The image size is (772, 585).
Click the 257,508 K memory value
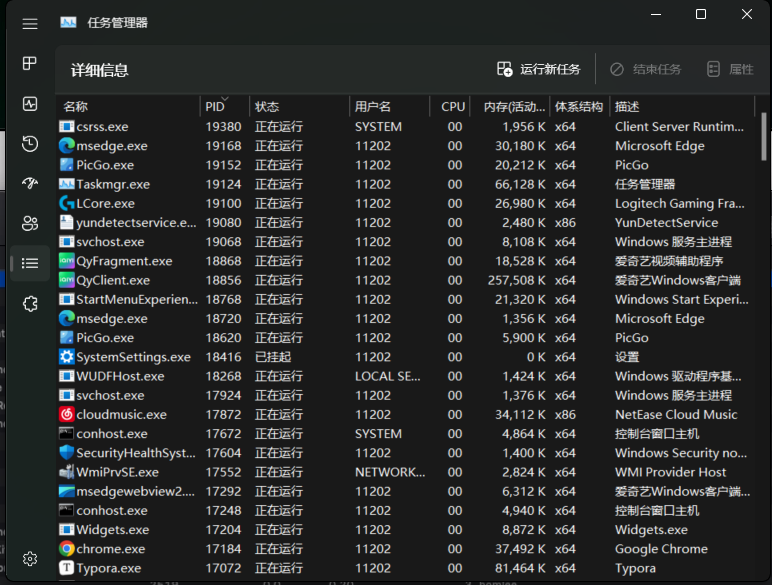click(516, 280)
